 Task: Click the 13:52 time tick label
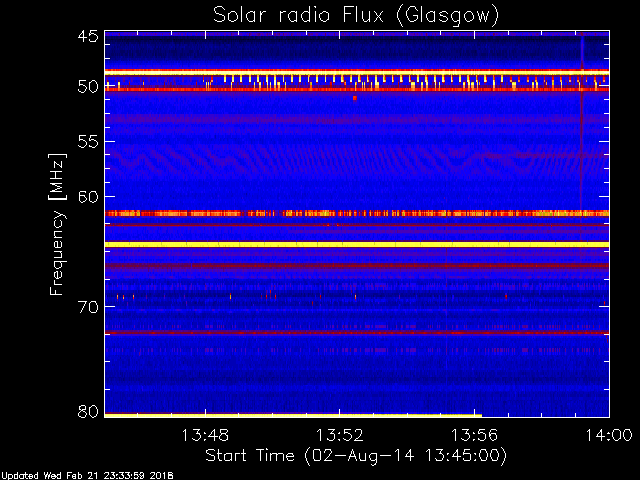(x=340, y=435)
